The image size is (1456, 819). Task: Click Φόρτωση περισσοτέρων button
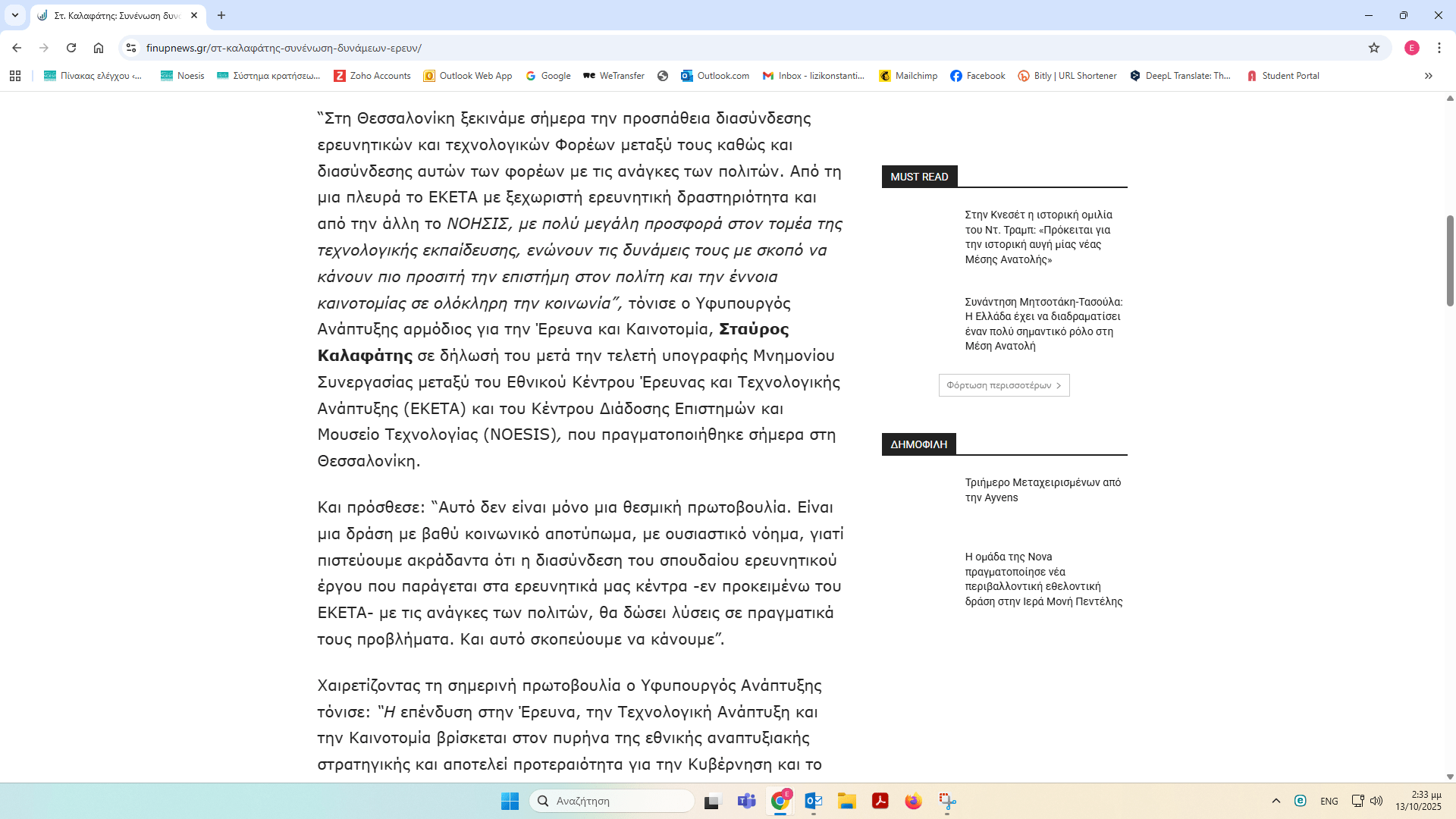pyautogui.click(x=1003, y=385)
